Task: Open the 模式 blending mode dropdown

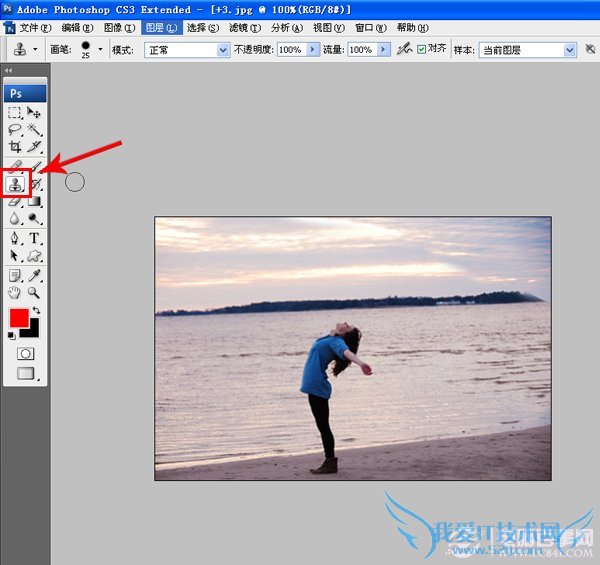Action: tap(187, 49)
